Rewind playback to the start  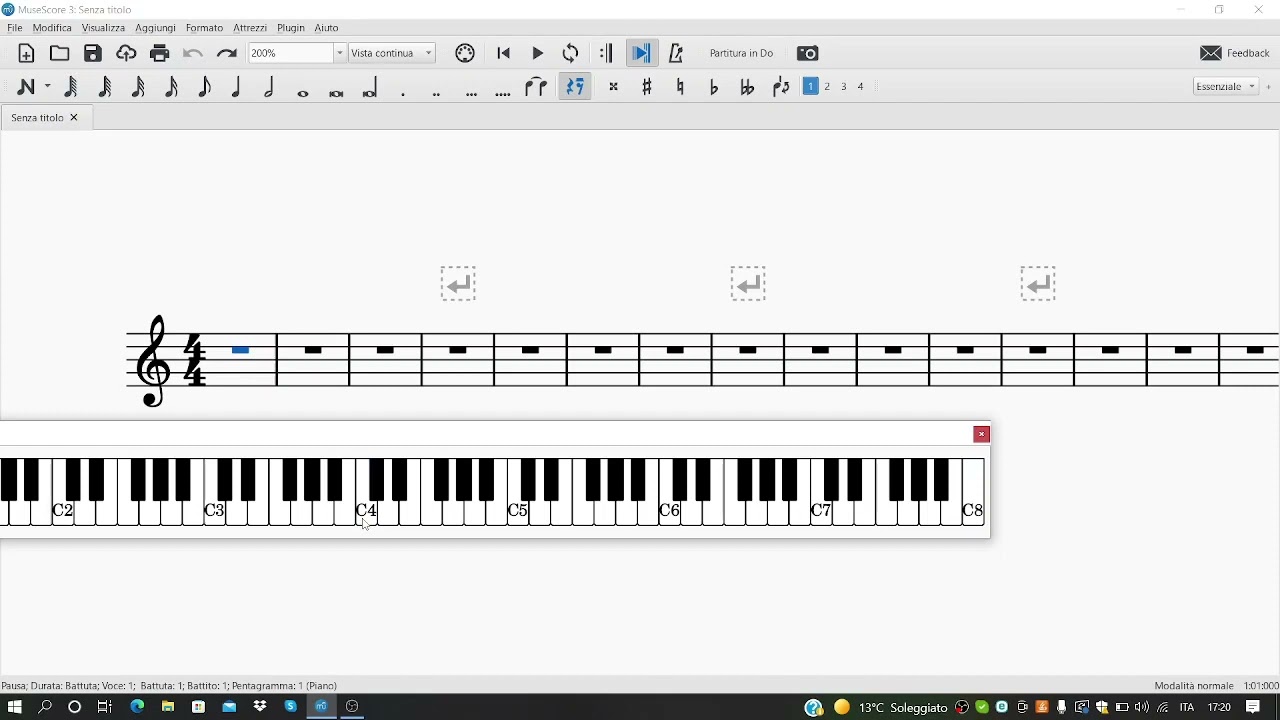(x=505, y=54)
